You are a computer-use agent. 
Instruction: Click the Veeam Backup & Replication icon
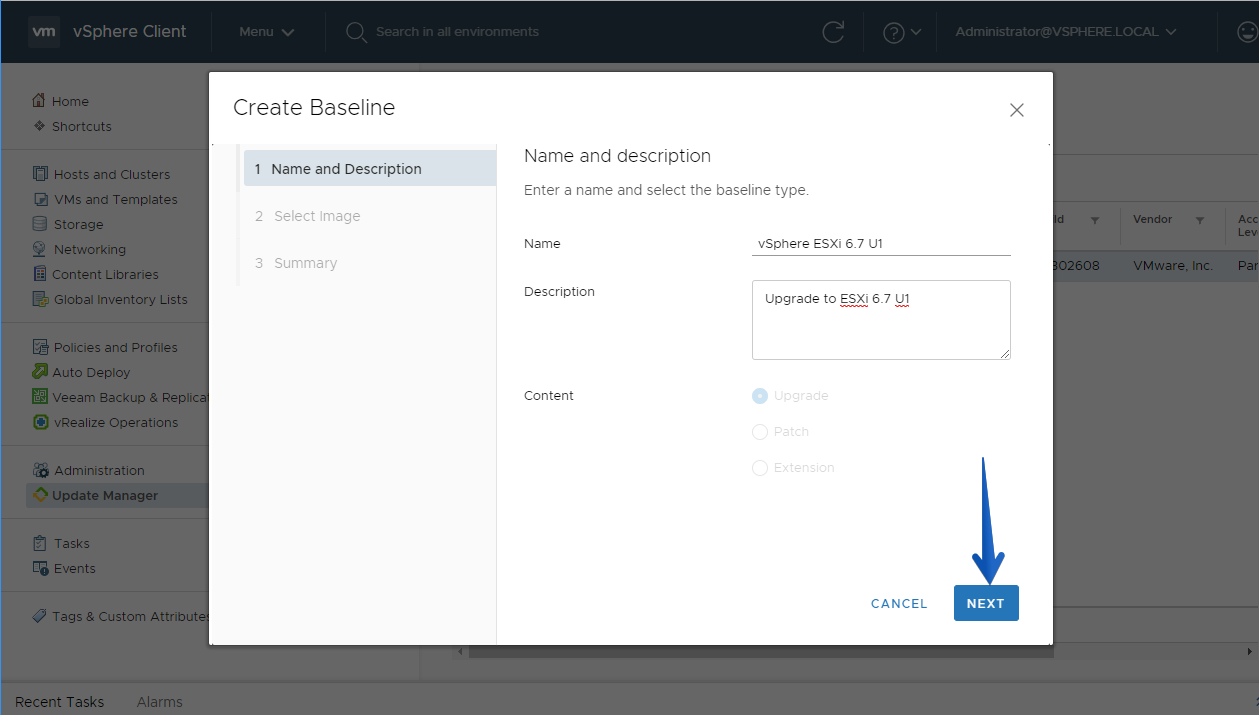tap(40, 397)
